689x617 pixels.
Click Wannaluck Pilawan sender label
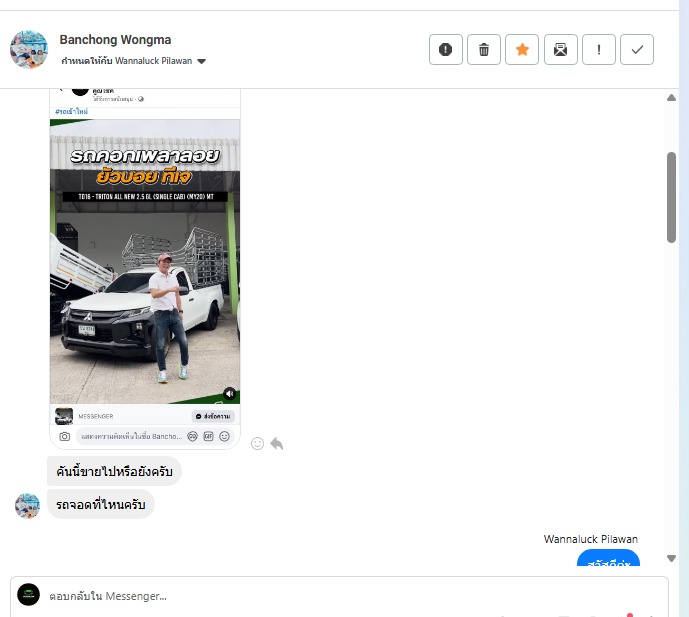pos(591,539)
